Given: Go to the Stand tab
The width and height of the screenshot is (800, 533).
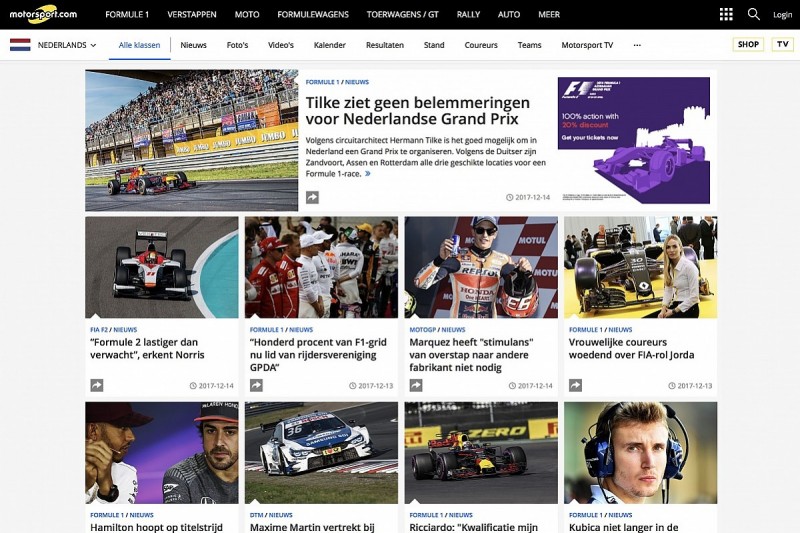Looking at the screenshot, I should pyautogui.click(x=434, y=45).
